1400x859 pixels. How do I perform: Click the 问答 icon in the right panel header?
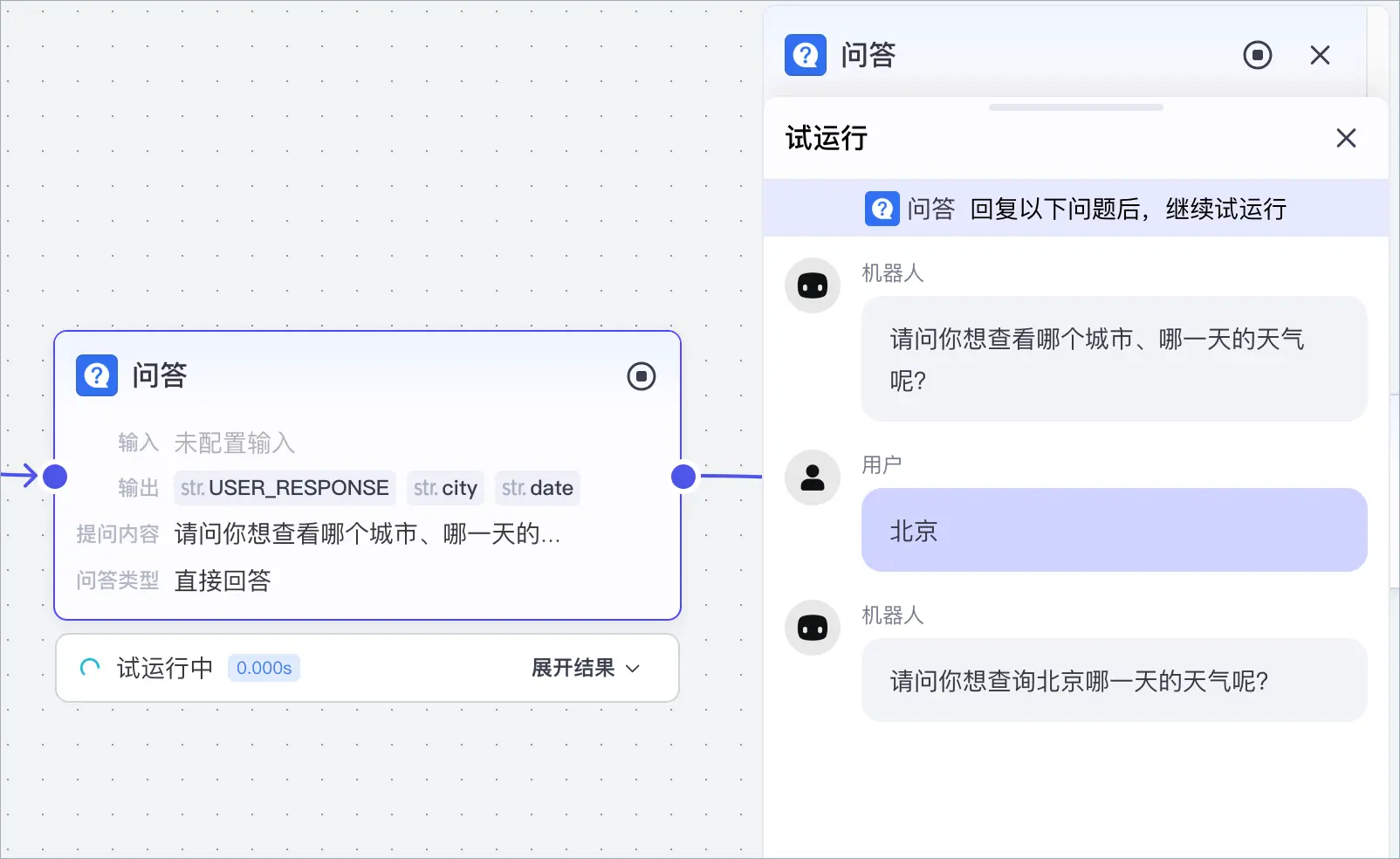pos(806,55)
